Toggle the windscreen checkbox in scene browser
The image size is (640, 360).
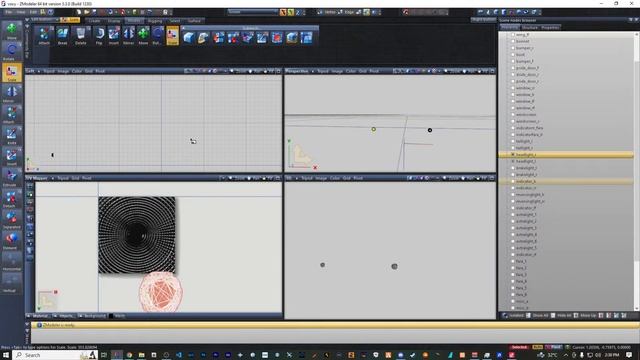513,115
